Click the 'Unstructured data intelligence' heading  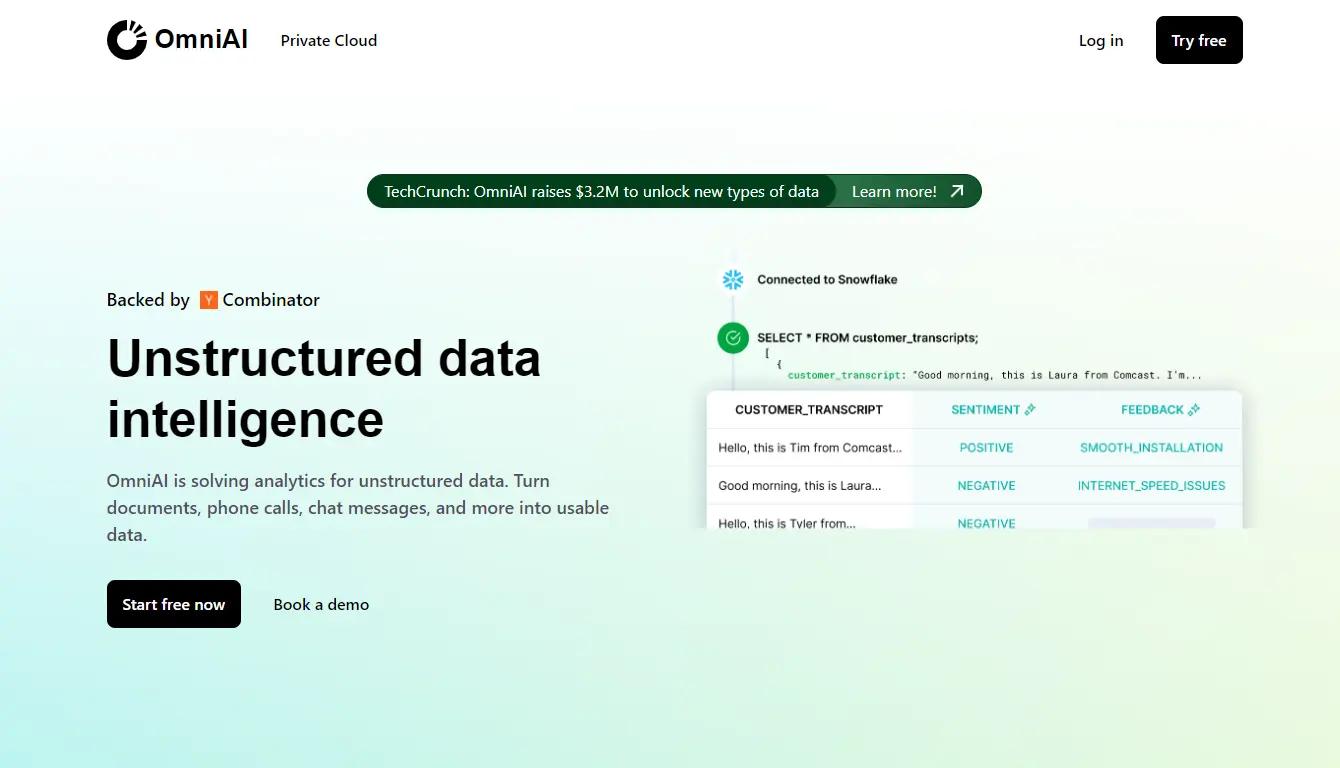[324, 388]
